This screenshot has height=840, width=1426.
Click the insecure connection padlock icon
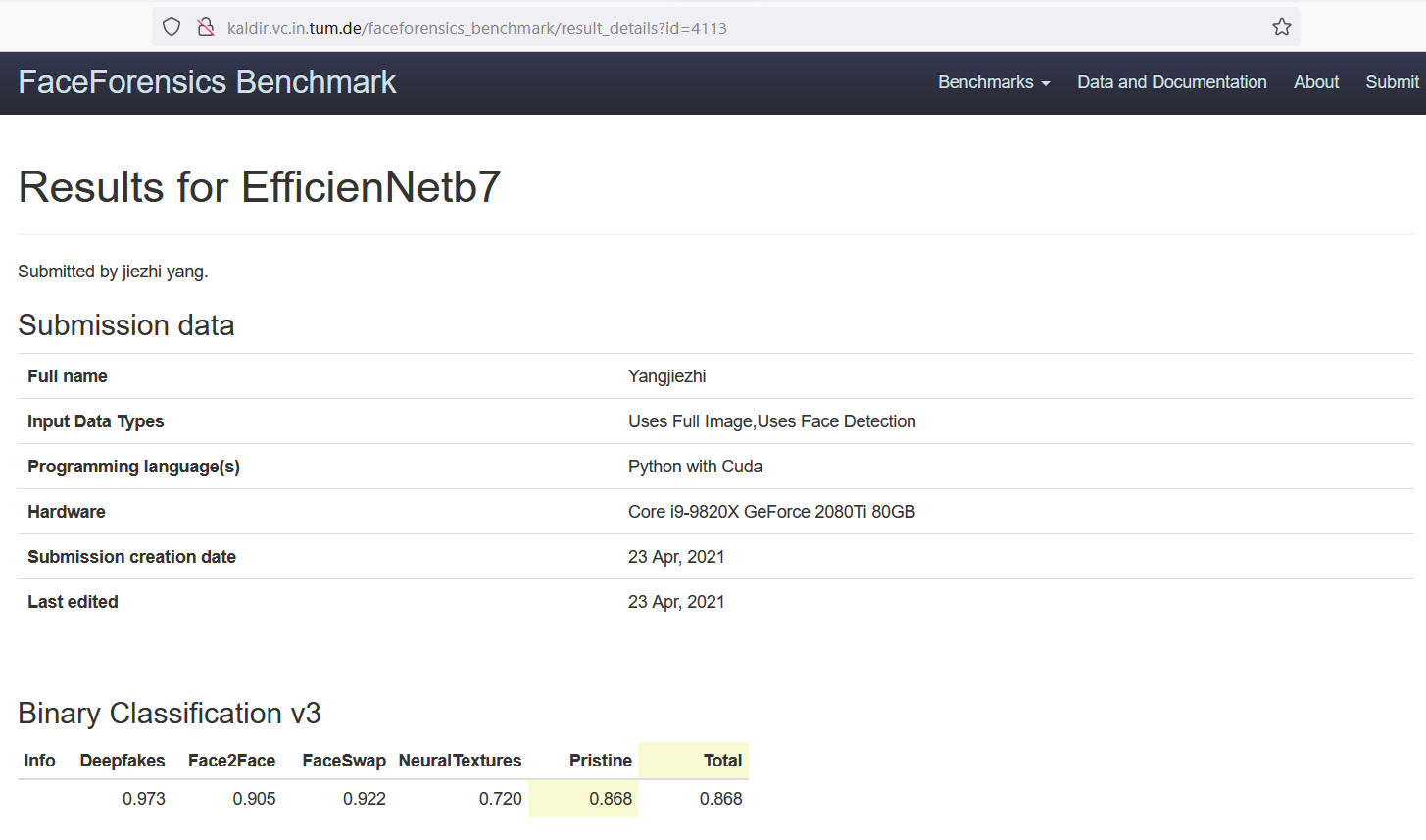[206, 27]
